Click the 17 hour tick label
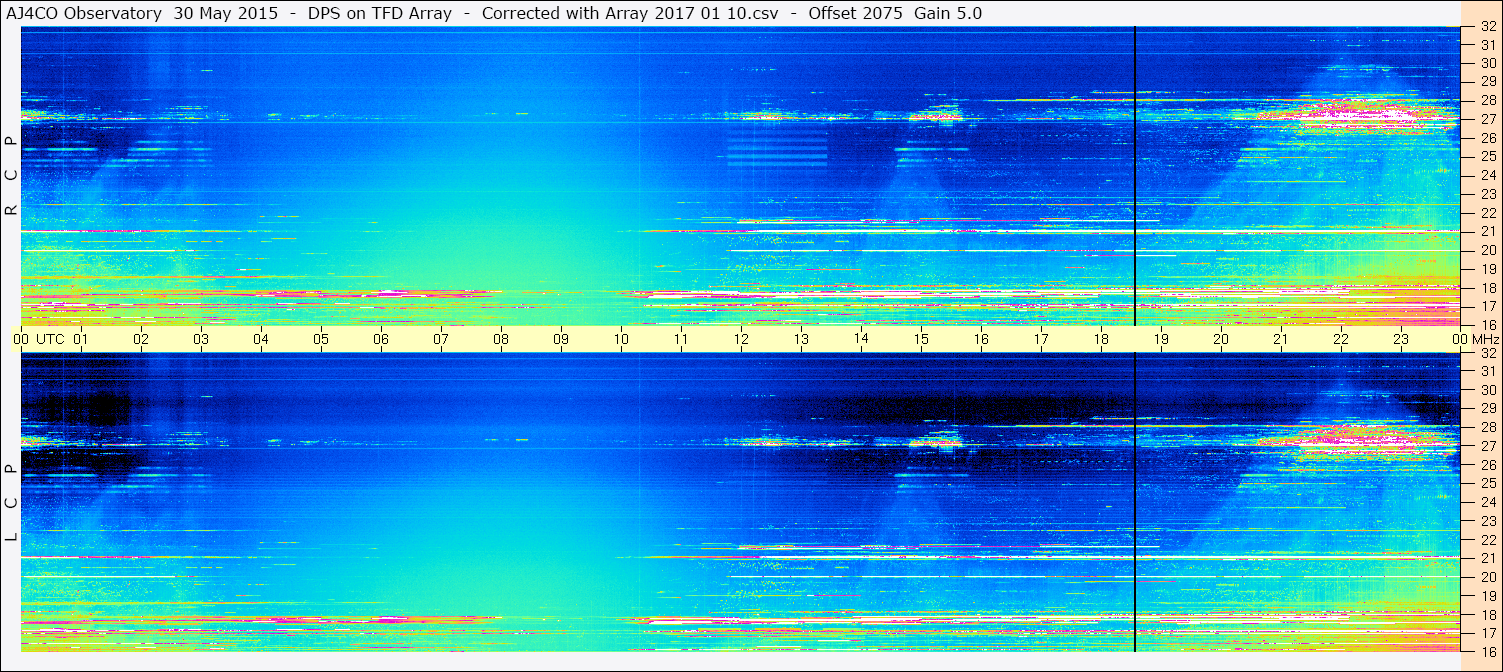Viewport: 1503px width, 672px height. click(1041, 339)
